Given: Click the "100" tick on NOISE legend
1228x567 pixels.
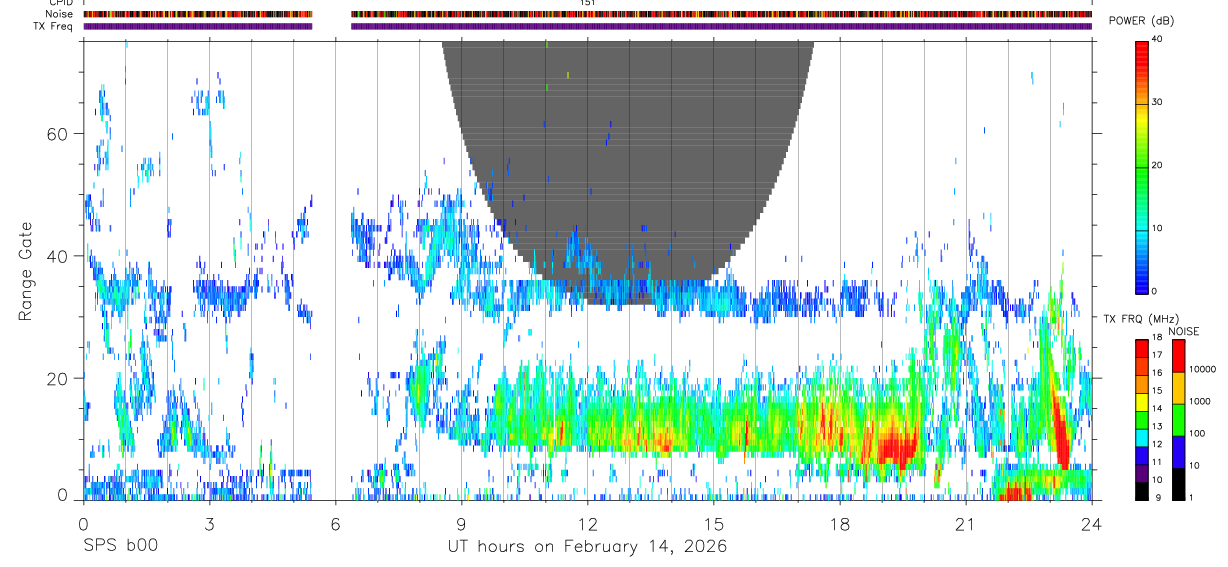Looking at the screenshot, I should pyautogui.click(x=1198, y=434).
